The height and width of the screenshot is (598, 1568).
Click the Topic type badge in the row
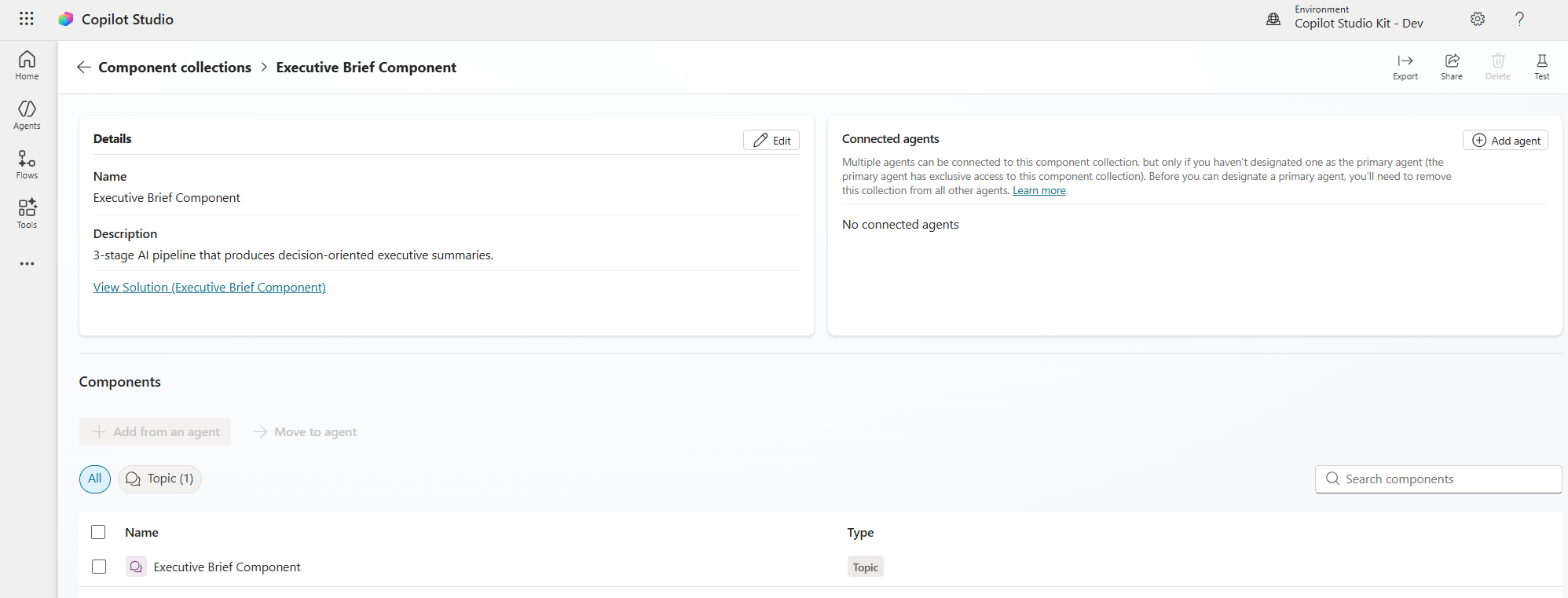point(866,567)
